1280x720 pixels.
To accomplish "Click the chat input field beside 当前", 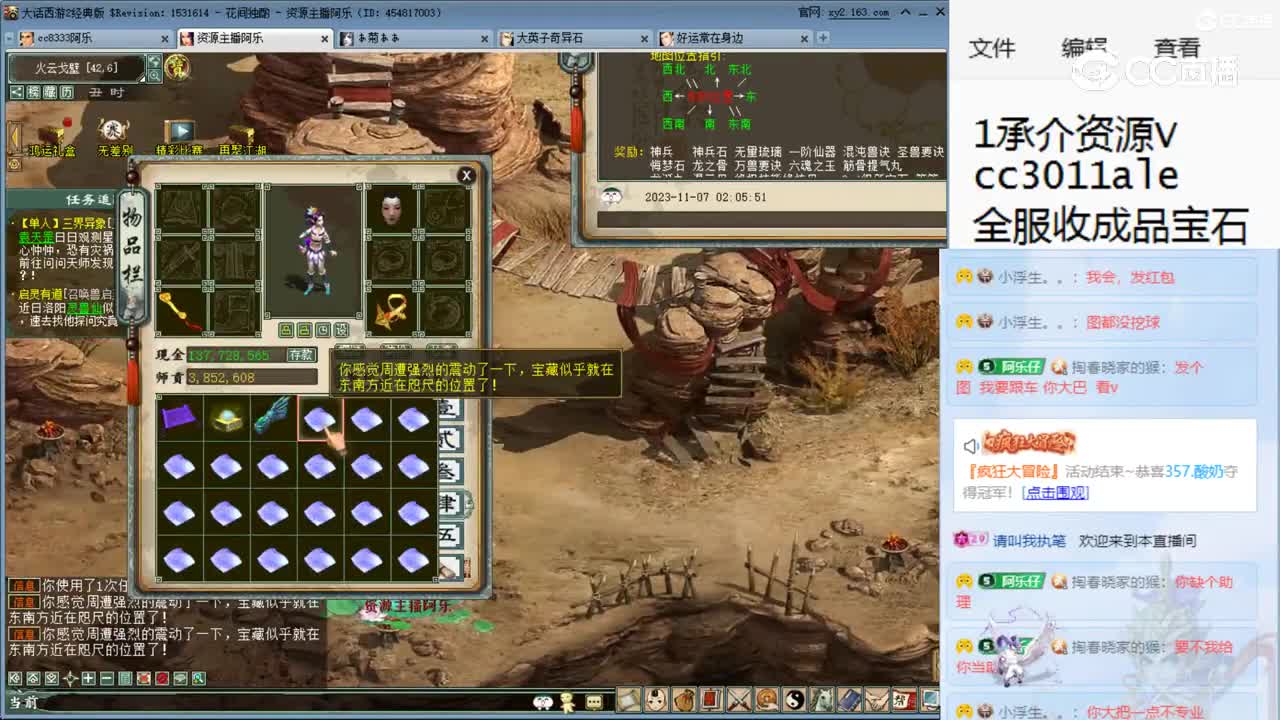I will [x=285, y=702].
